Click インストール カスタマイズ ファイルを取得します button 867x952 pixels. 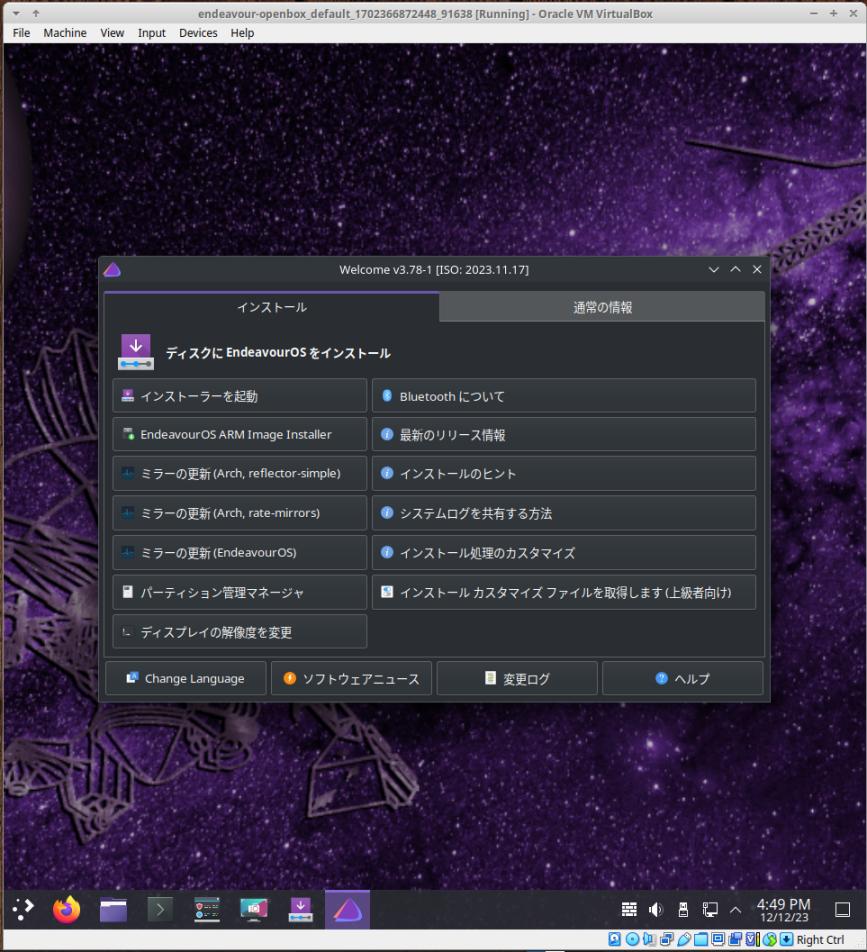[x=563, y=592]
